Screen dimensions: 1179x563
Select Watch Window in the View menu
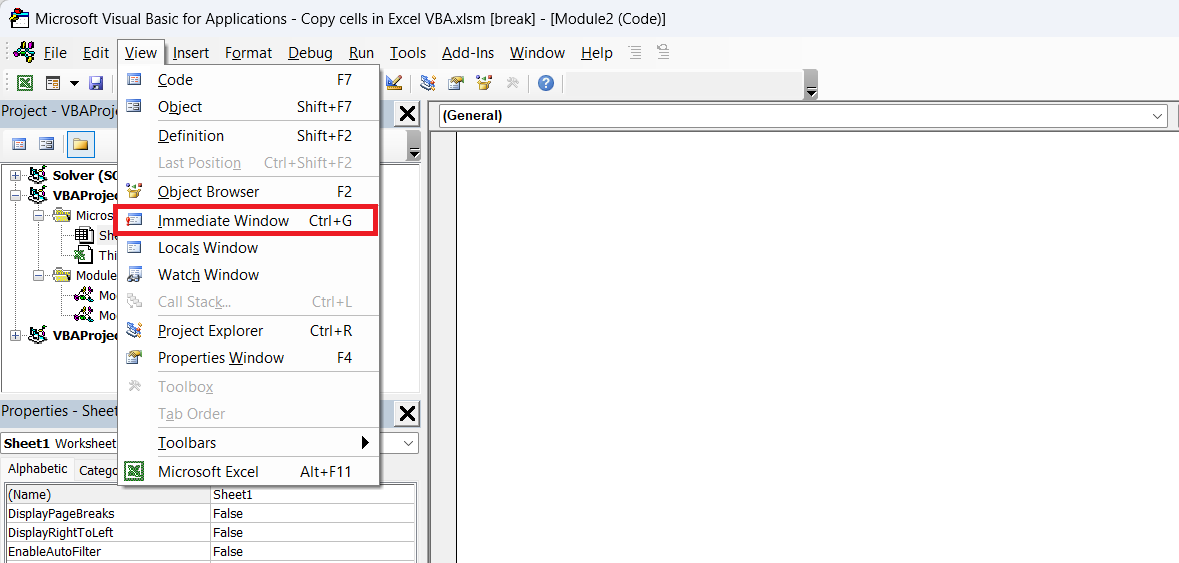249,275
